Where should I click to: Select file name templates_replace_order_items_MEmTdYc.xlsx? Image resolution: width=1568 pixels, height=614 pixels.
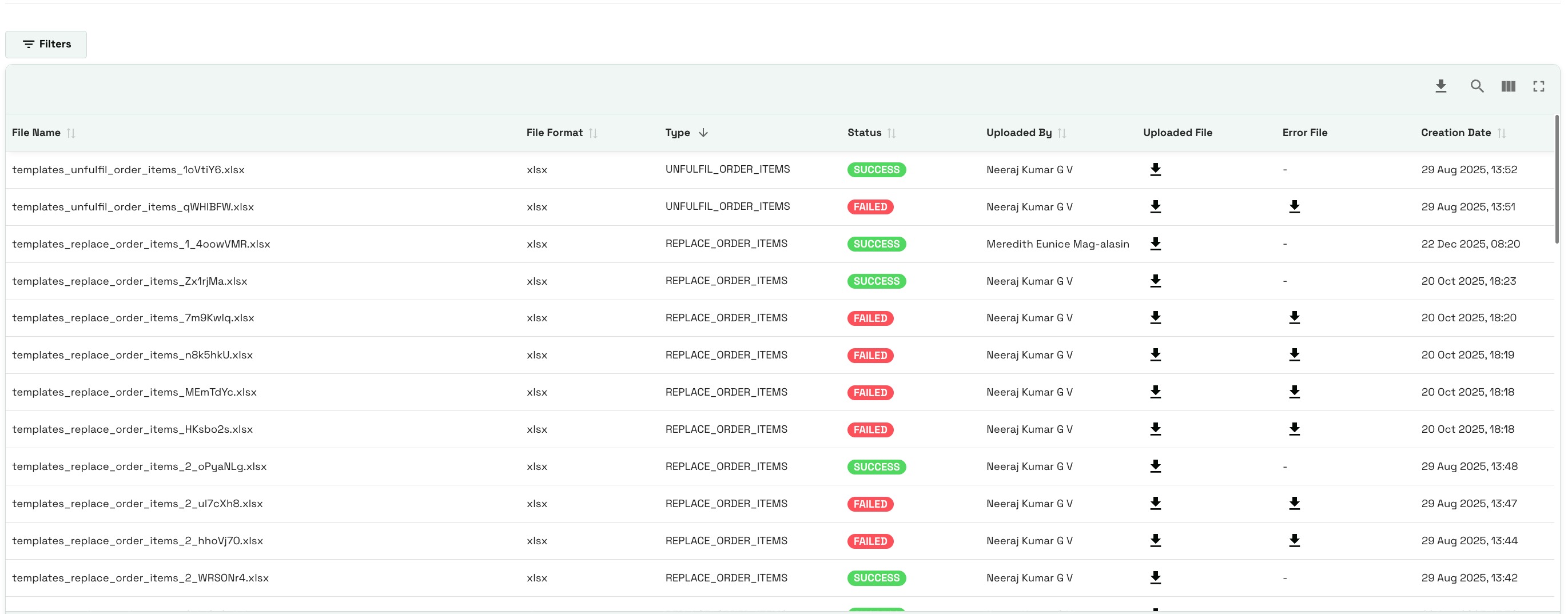(x=134, y=392)
